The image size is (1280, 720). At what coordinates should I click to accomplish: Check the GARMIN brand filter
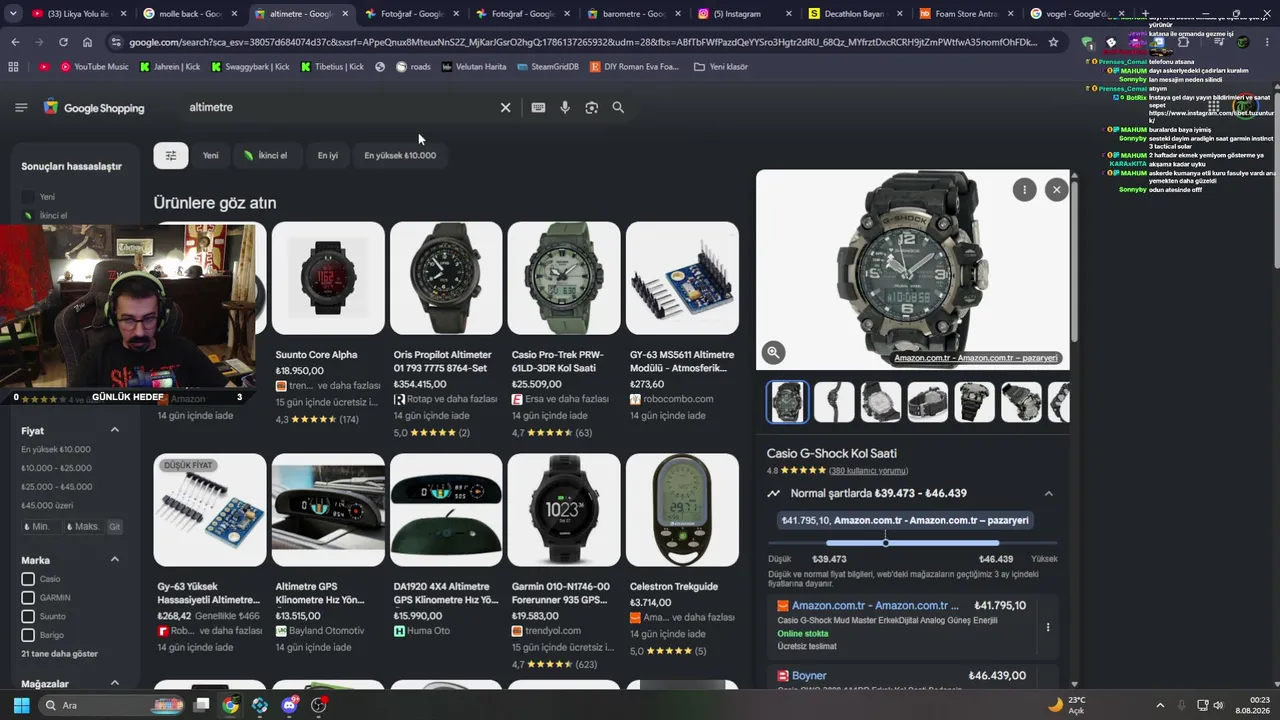coord(28,598)
